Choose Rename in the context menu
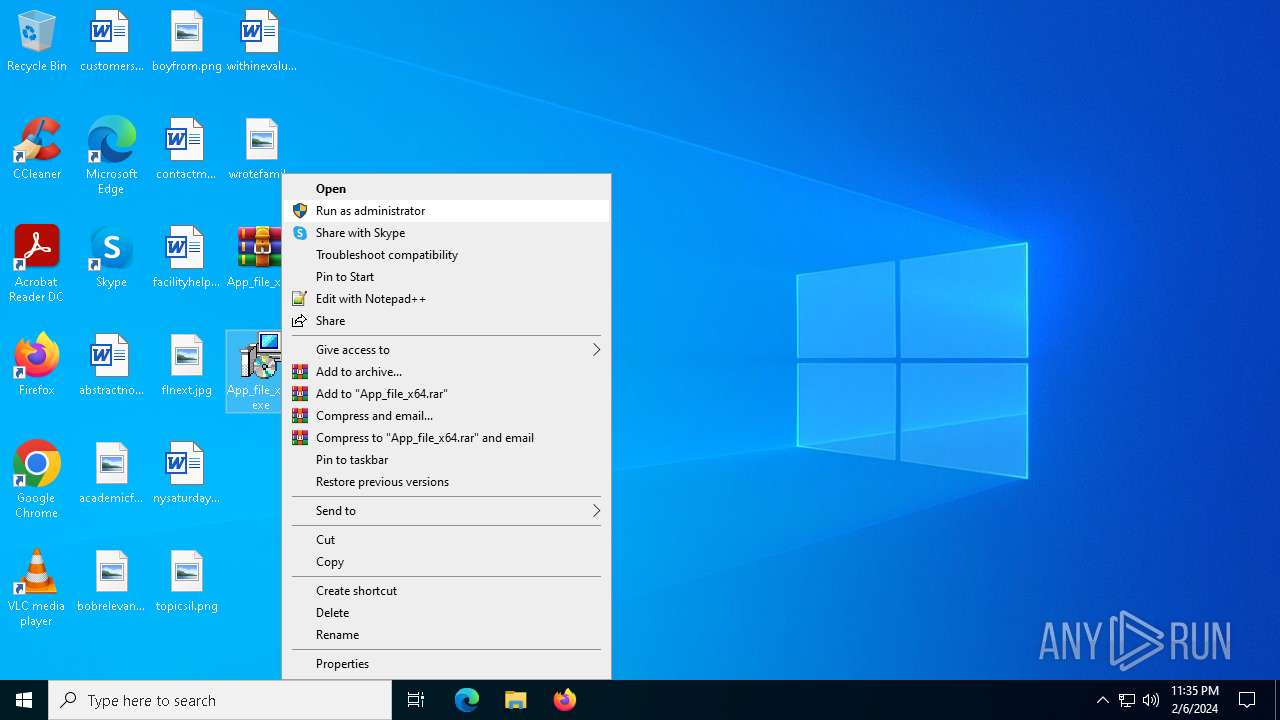The height and width of the screenshot is (720, 1280). point(445,635)
